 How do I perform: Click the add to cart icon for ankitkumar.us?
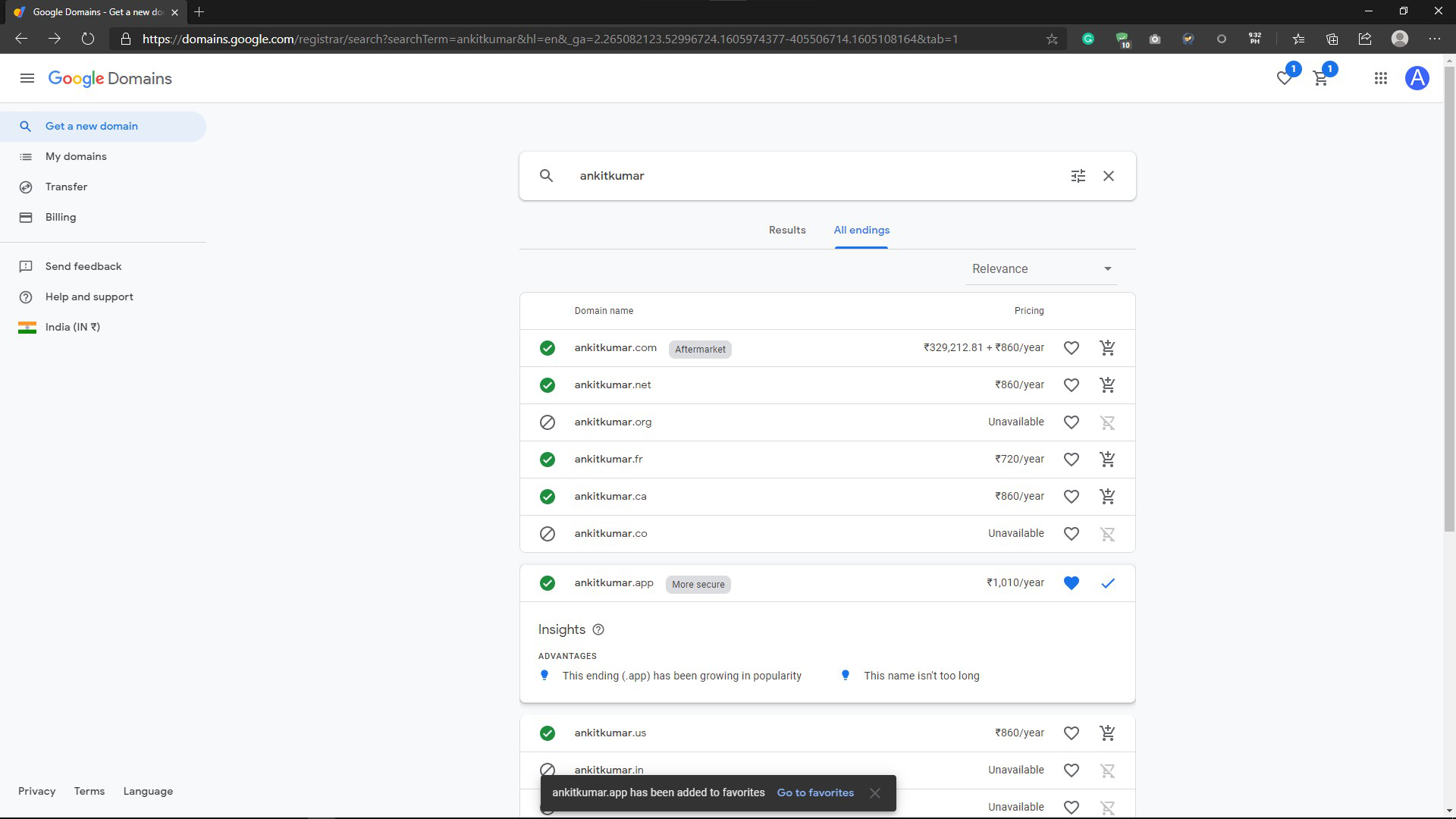1107,733
